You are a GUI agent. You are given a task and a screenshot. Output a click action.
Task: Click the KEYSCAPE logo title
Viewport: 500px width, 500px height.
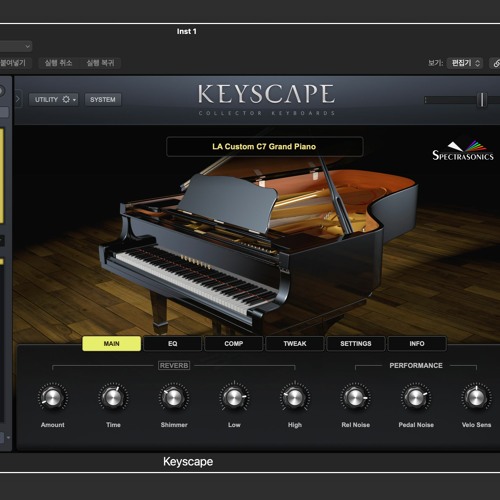(266, 94)
